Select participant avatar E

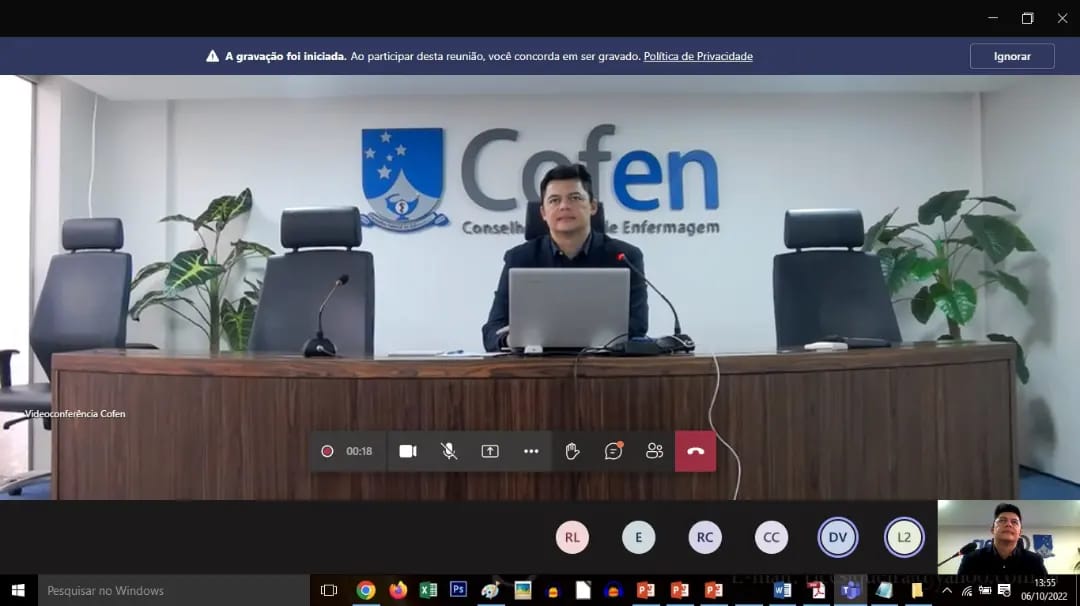(638, 537)
